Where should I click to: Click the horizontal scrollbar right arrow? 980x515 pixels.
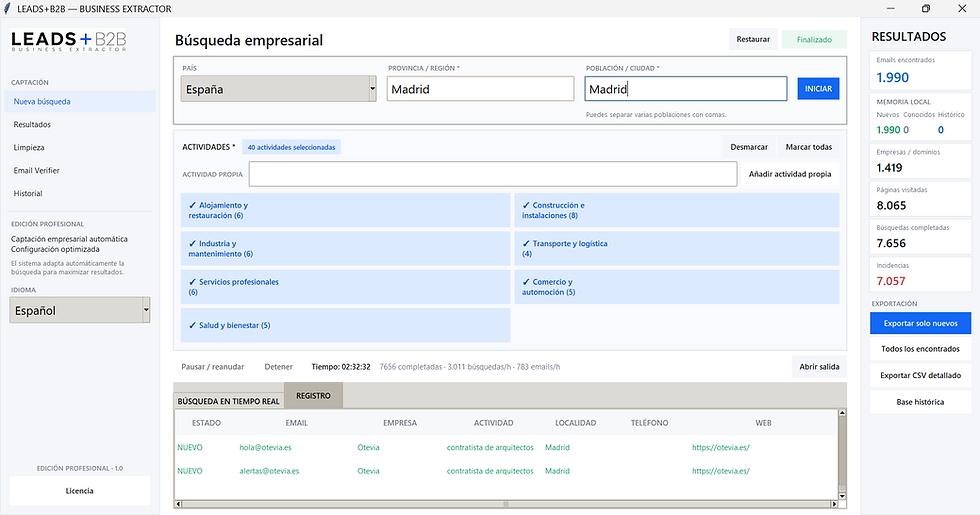(833, 504)
